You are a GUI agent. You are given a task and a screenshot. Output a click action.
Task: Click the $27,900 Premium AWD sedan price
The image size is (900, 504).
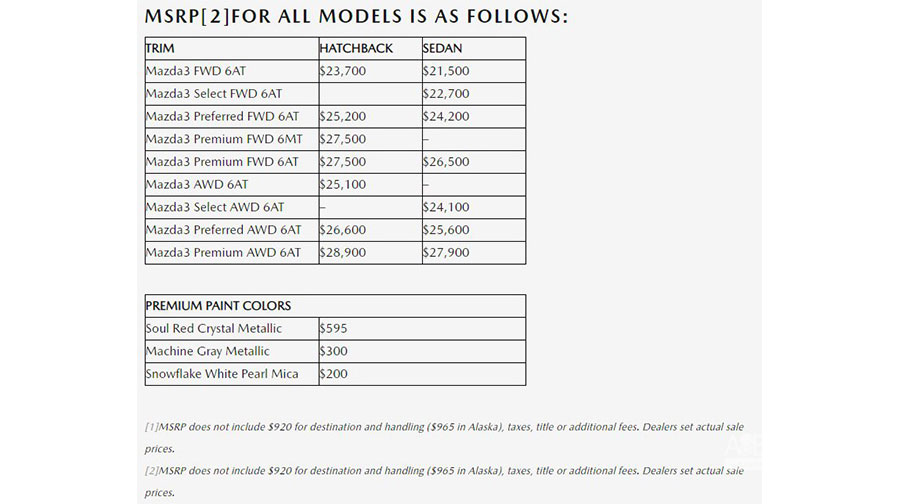pos(446,253)
